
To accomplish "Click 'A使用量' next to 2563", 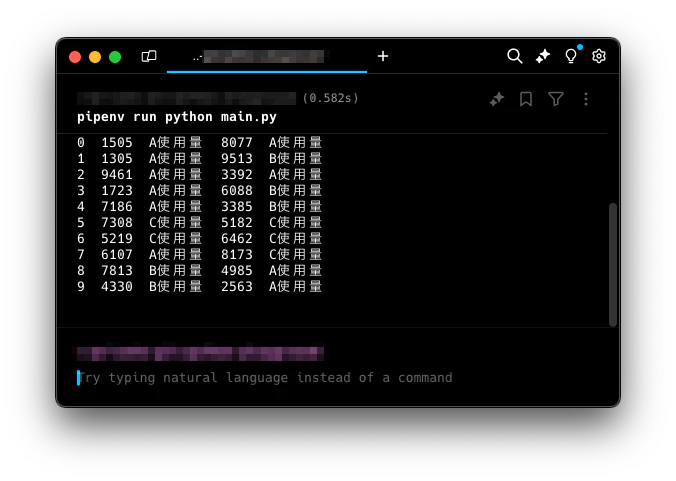I will coord(295,286).
